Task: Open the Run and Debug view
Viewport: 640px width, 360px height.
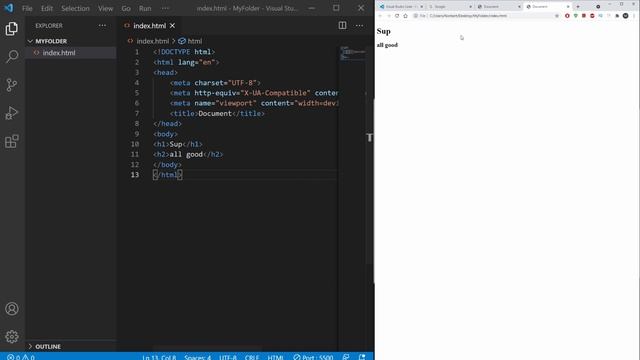Action: (x=12, y=113)
